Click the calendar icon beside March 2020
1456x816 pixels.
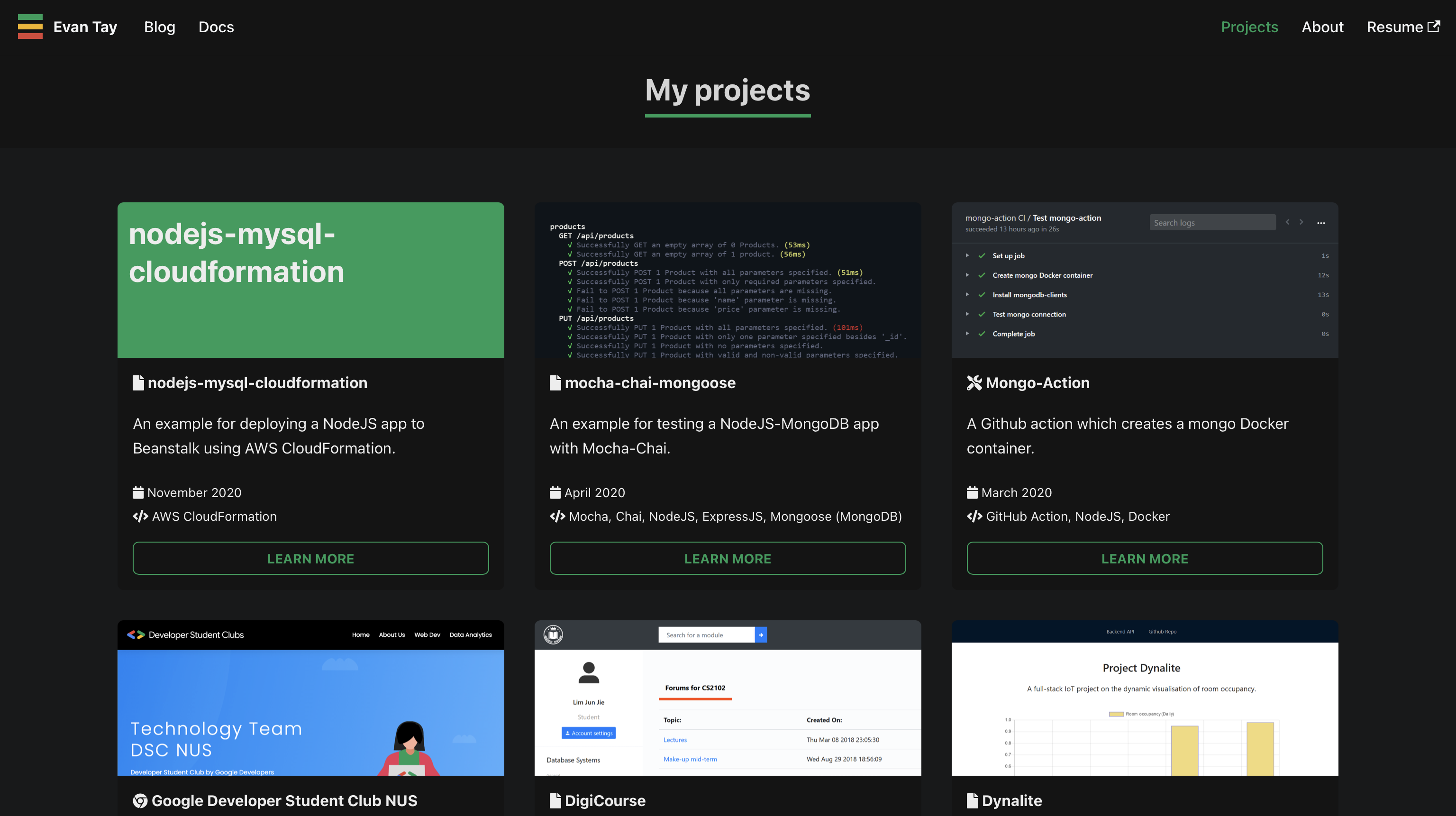[972, 492]
